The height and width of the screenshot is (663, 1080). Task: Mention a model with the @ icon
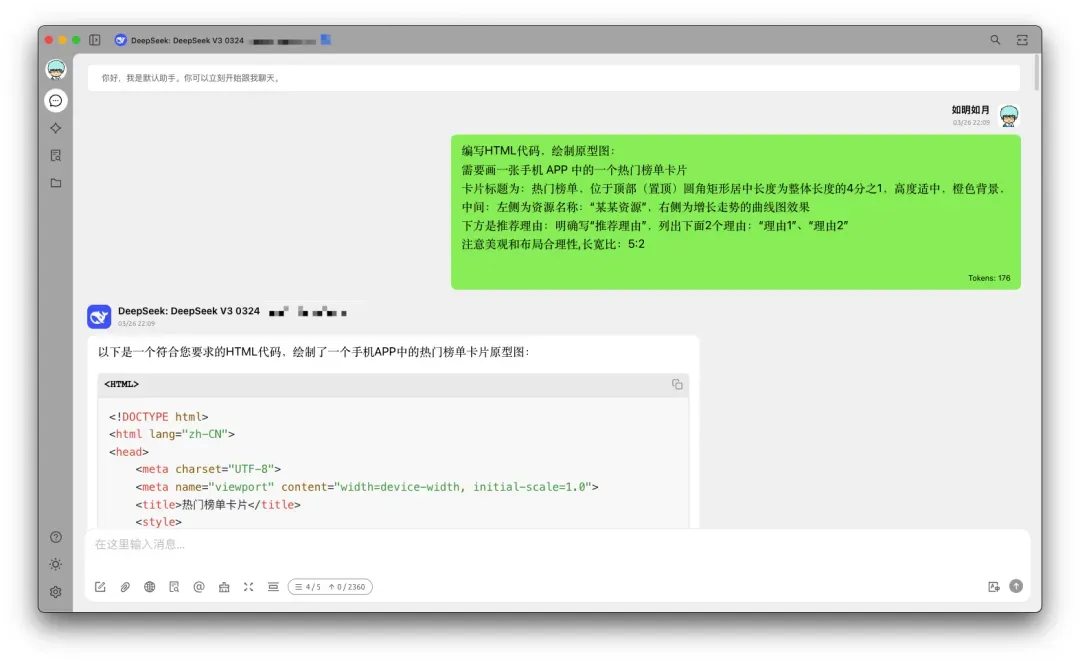pyautogui.click(x=199, y=587)
